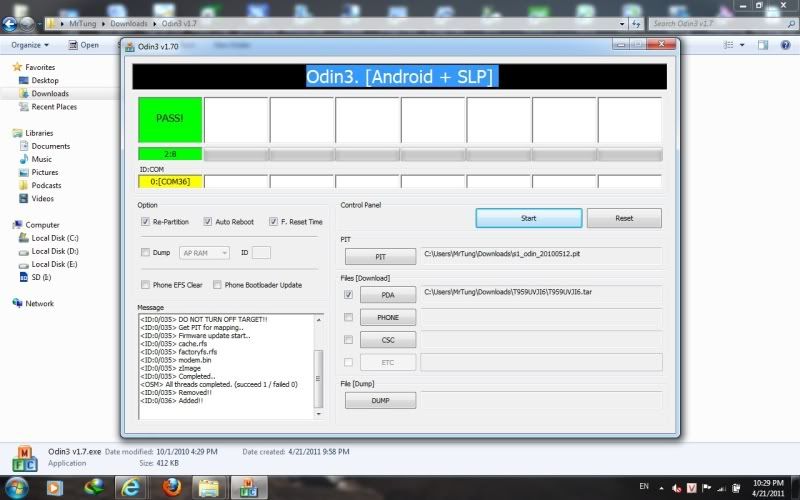Open Explorer help icon
Image resolution: width=800 pixels, height=500 pixels.
[x=785, y=45]
